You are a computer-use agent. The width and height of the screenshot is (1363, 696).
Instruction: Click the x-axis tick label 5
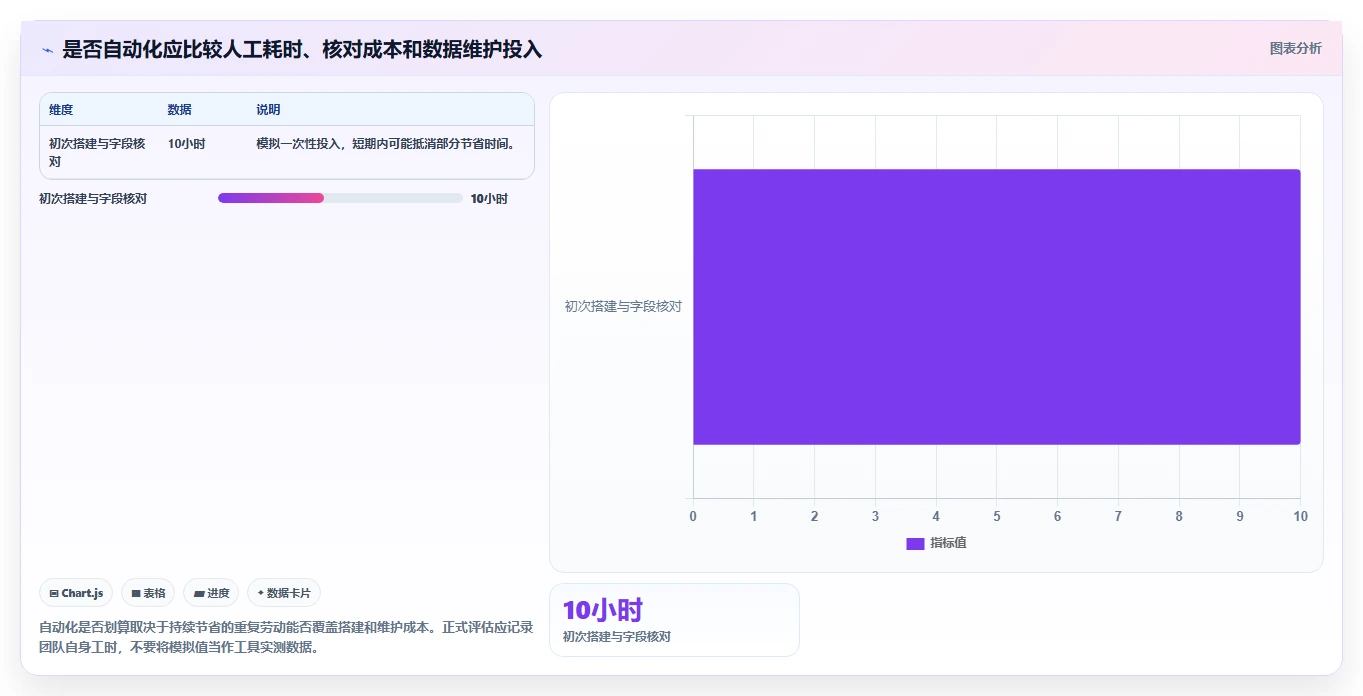[997, 517]
